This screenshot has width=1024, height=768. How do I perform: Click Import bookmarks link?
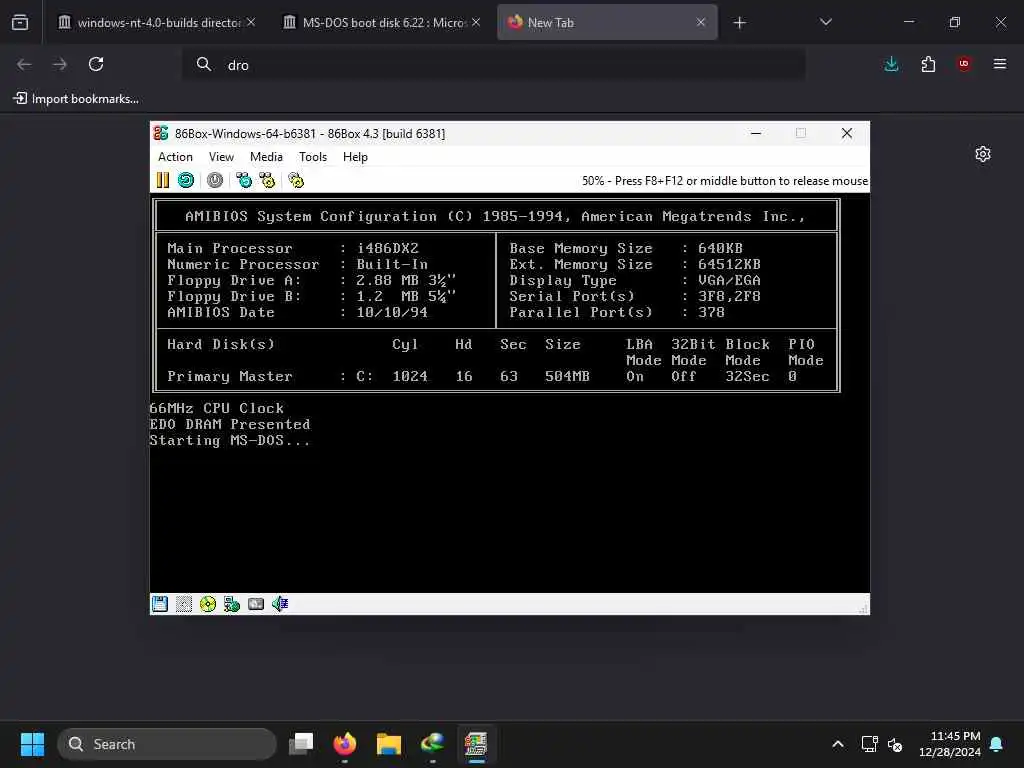click(76, 99)
